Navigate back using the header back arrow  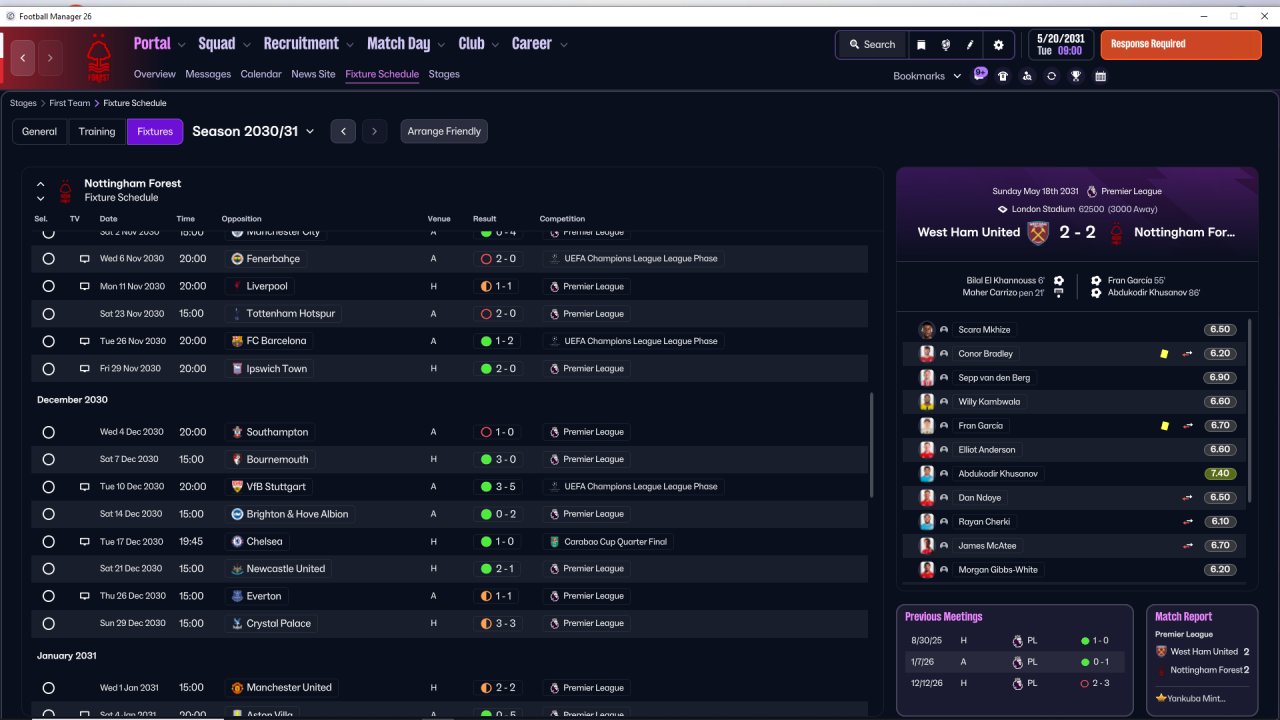coord(23,58)
